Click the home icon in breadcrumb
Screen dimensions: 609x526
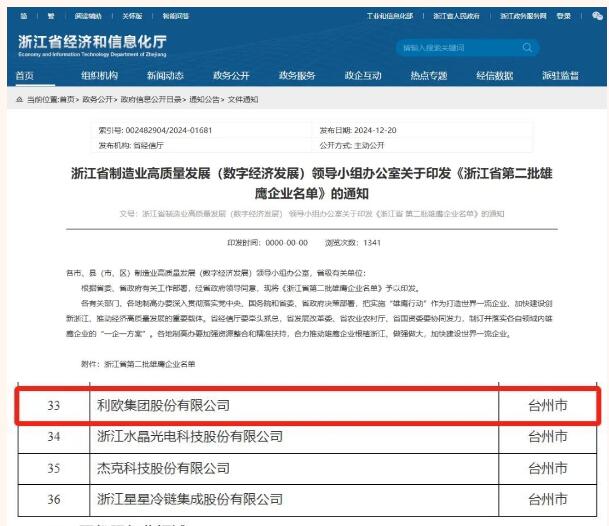click(19, 100)
